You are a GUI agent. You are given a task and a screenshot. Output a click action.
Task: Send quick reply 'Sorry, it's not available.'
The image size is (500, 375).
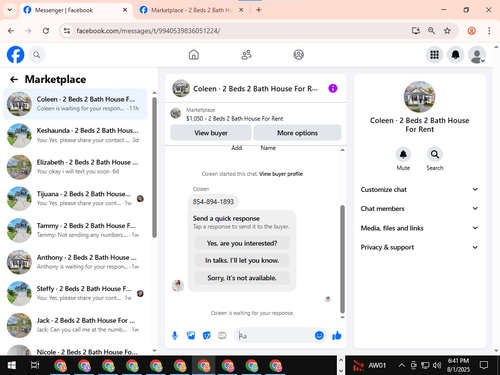[x=242, y=278]
